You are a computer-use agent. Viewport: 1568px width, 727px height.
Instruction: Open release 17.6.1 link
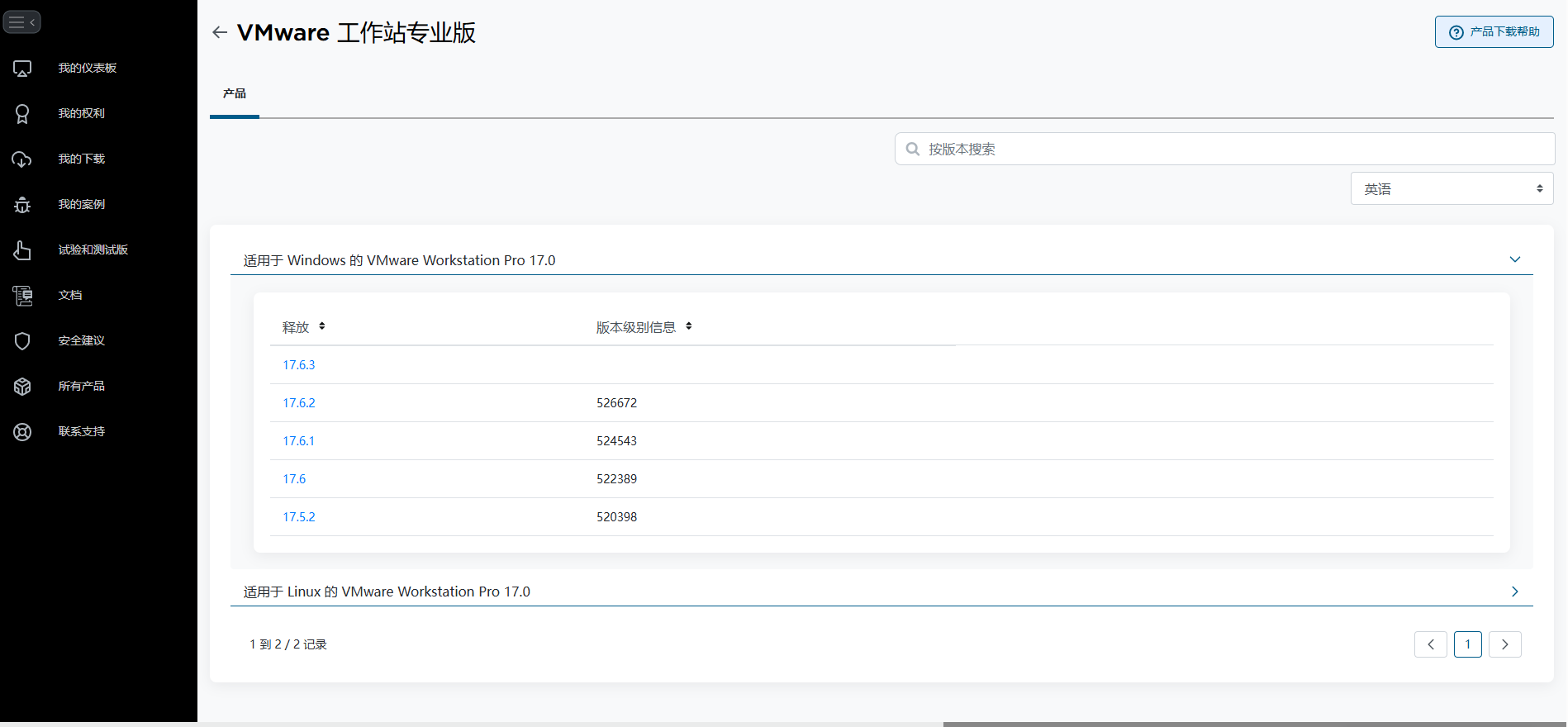299,441
